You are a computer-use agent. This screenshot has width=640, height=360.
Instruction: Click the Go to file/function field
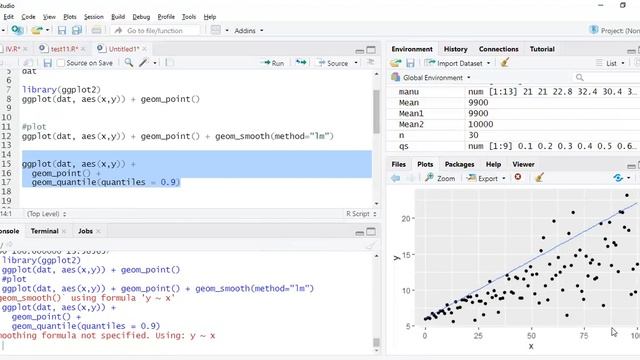(156, 31)
